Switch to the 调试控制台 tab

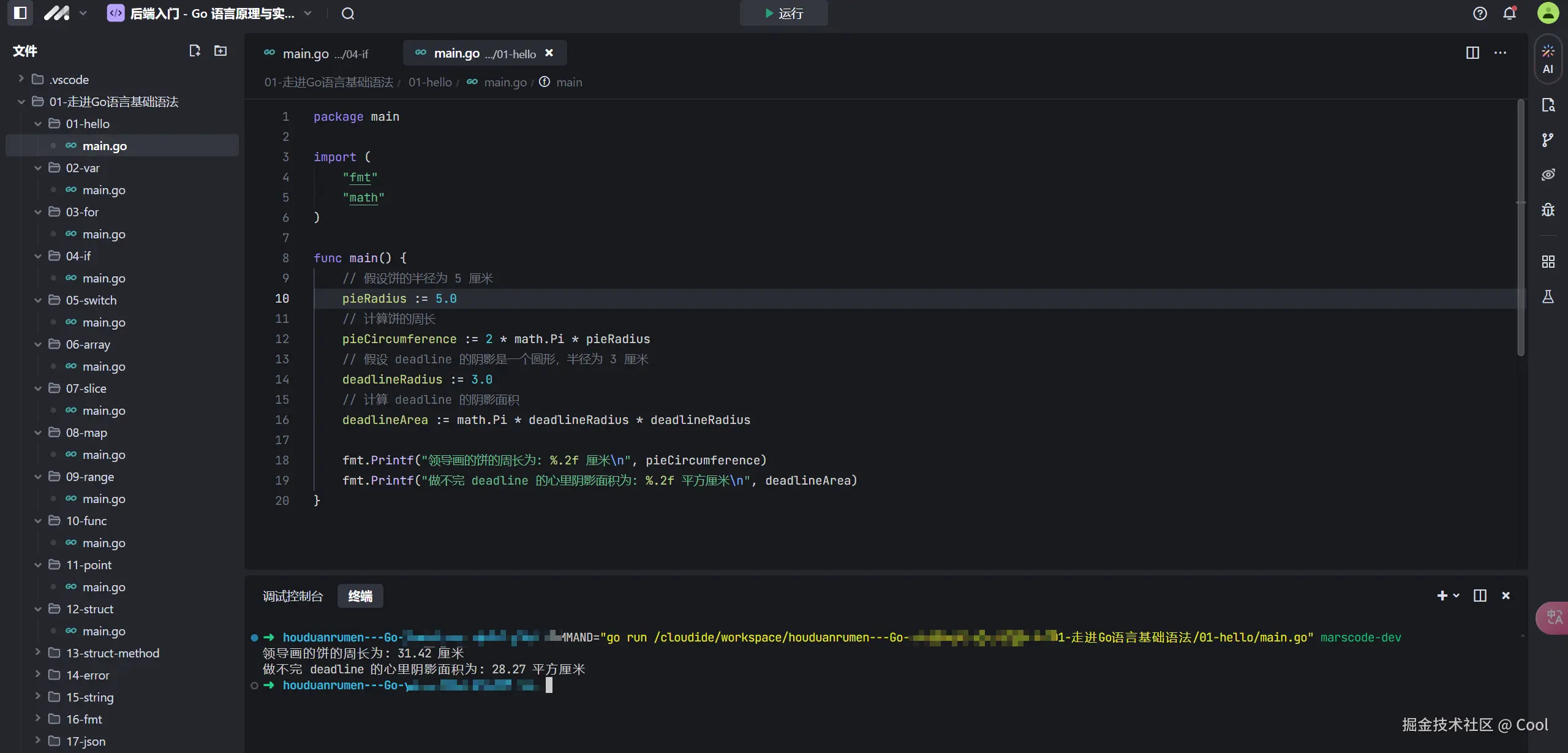(292, 596)
